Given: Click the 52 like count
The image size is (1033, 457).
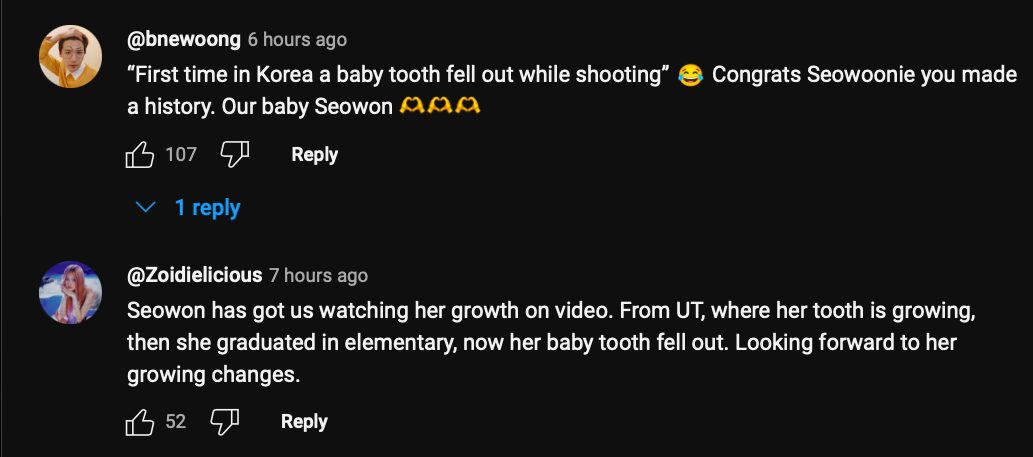Looking at the screenshot, I should [x=176, y=422].
